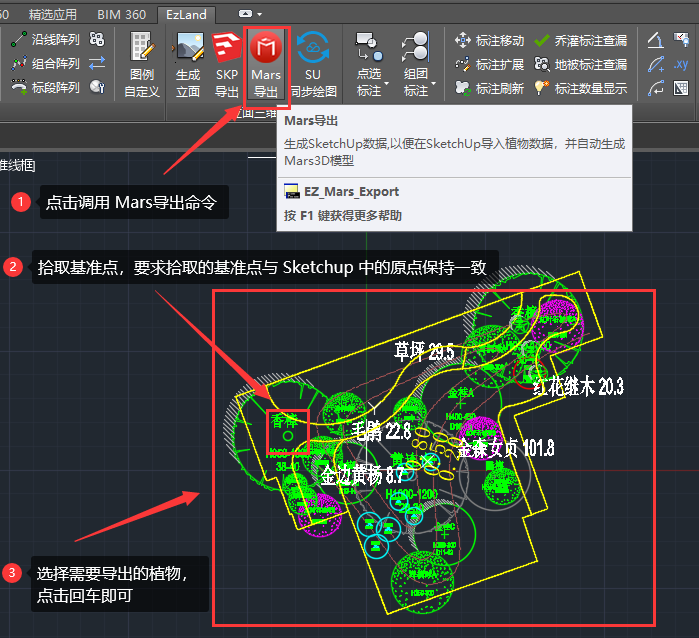699x638 pixels.
Task: Click the 标注移动 move annotation tool
Action: 489,41
